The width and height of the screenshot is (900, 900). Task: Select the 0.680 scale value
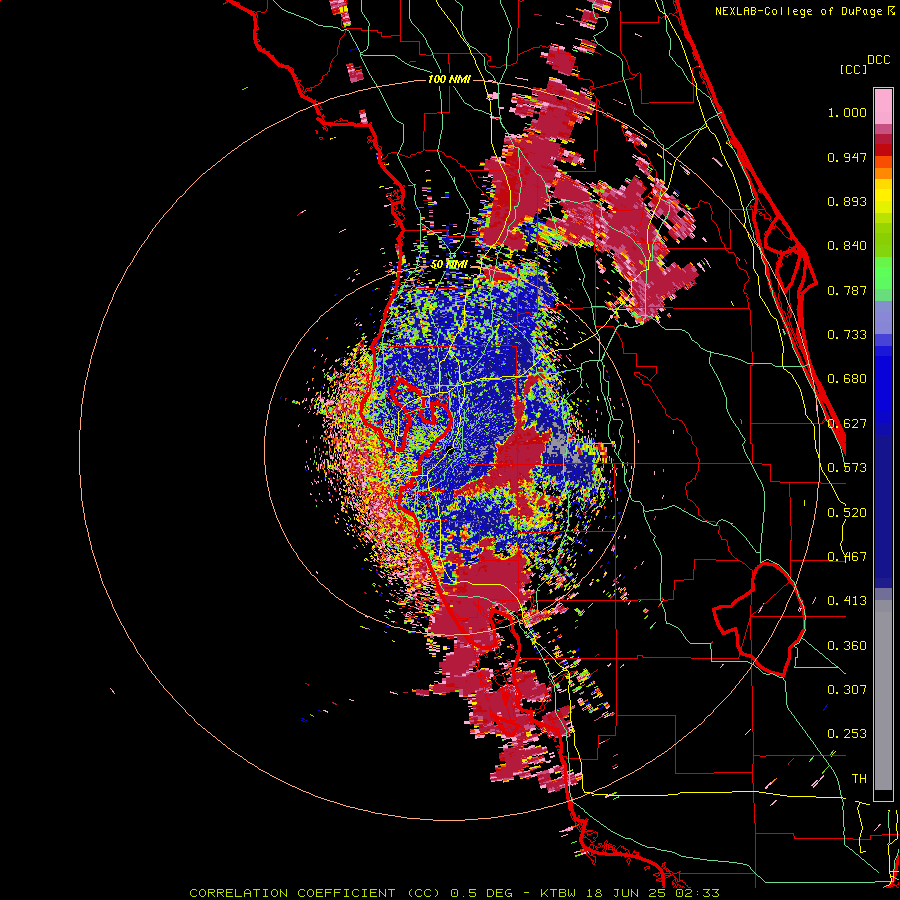pyautogui.click(x=847, y=379)
